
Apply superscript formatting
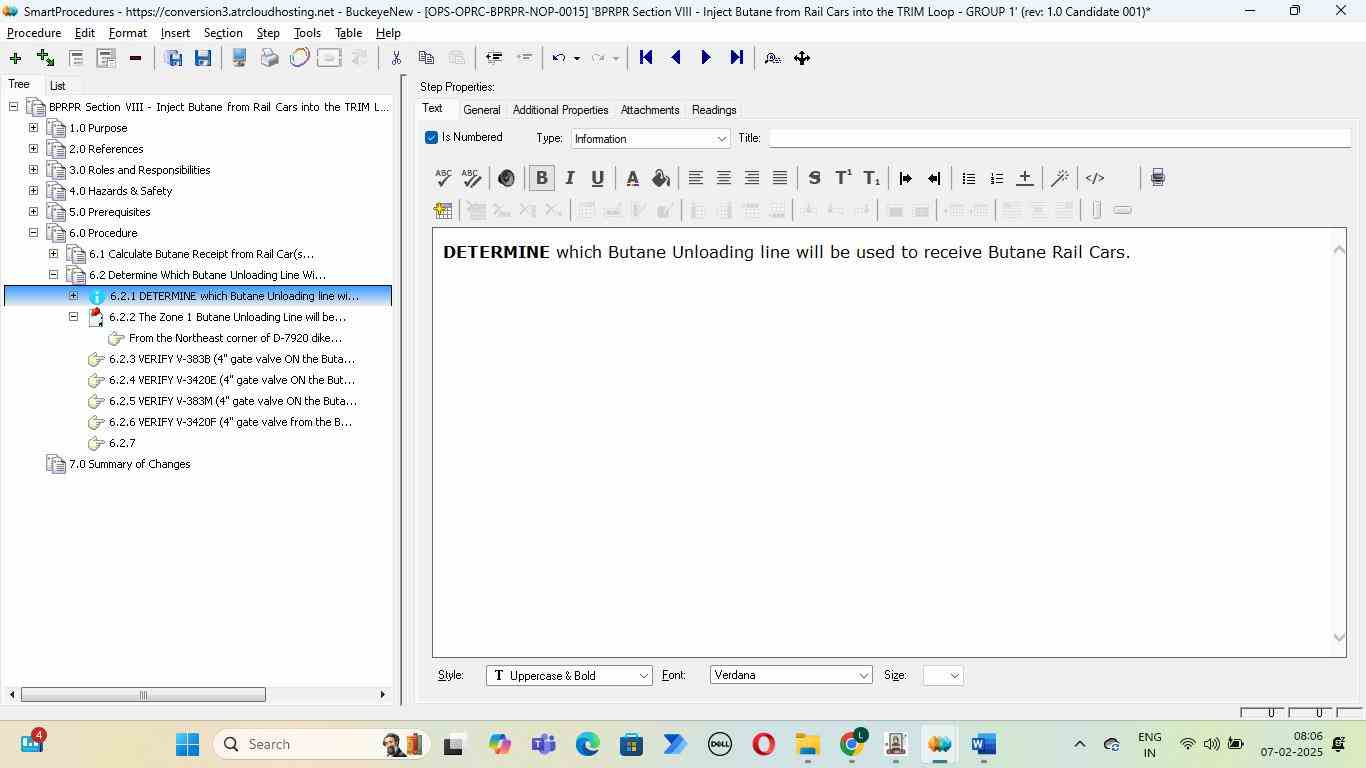843,178
